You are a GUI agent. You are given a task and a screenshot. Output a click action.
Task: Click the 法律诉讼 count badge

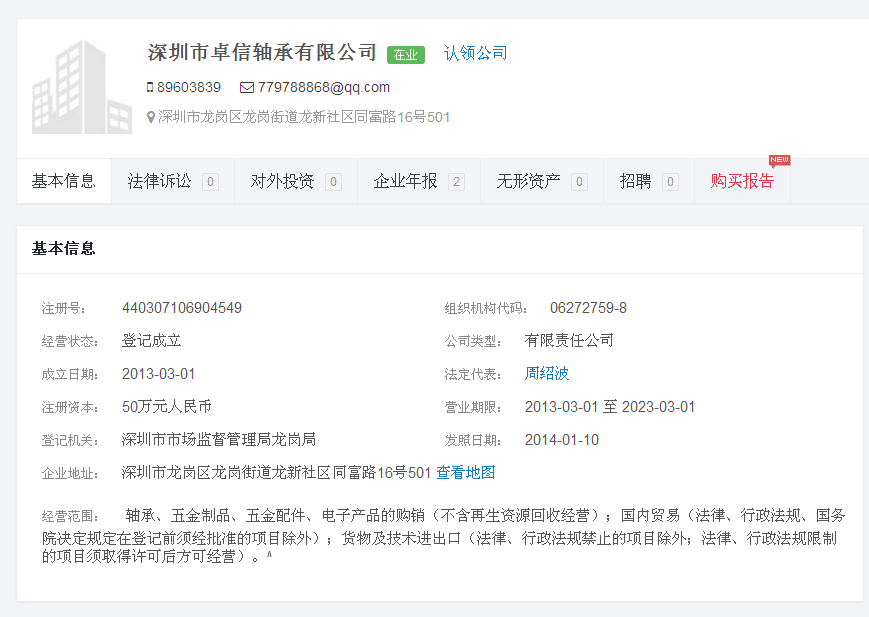pos(210,182)
